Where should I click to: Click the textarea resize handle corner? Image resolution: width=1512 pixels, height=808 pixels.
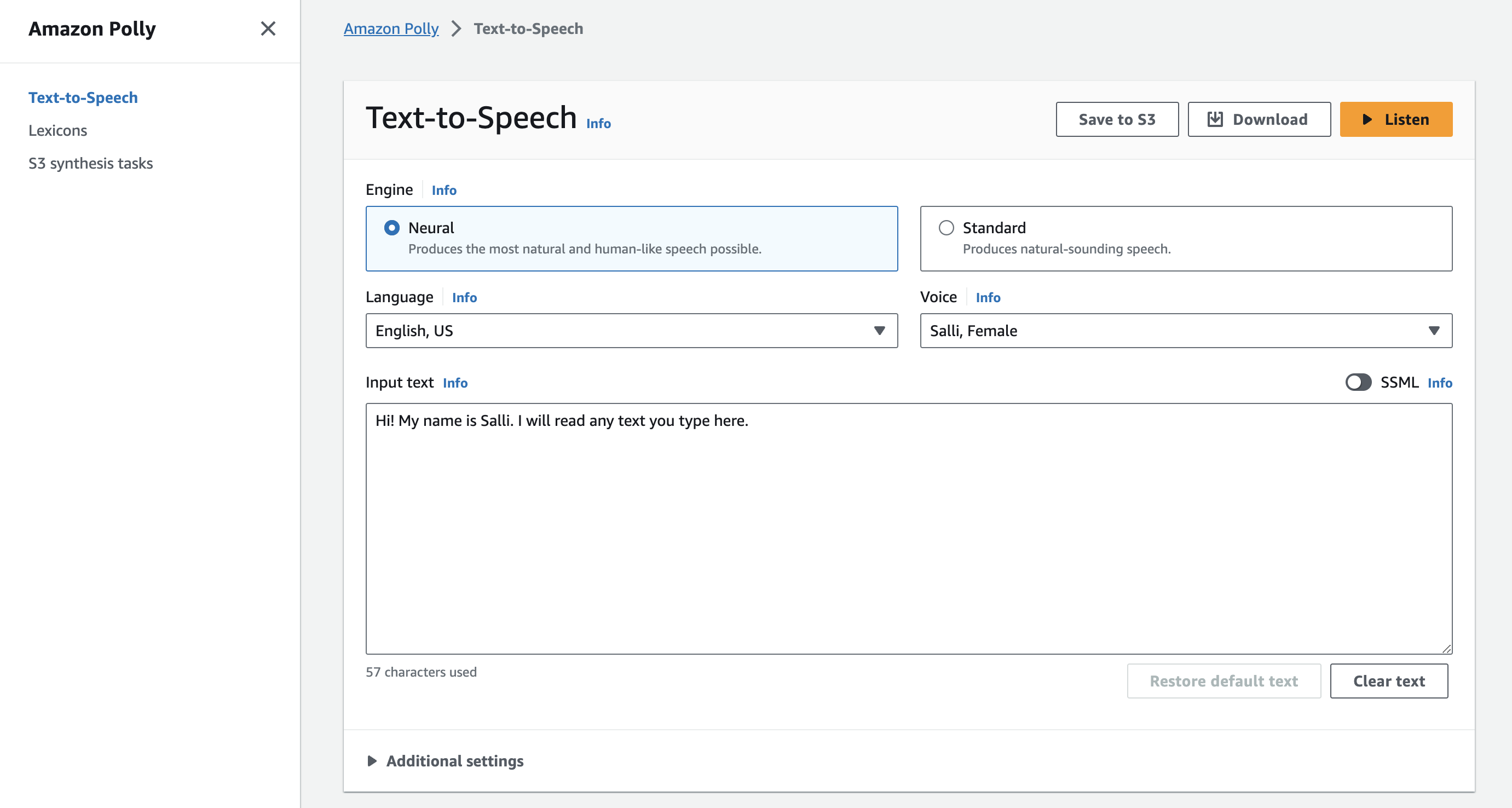click(1446, 648)
